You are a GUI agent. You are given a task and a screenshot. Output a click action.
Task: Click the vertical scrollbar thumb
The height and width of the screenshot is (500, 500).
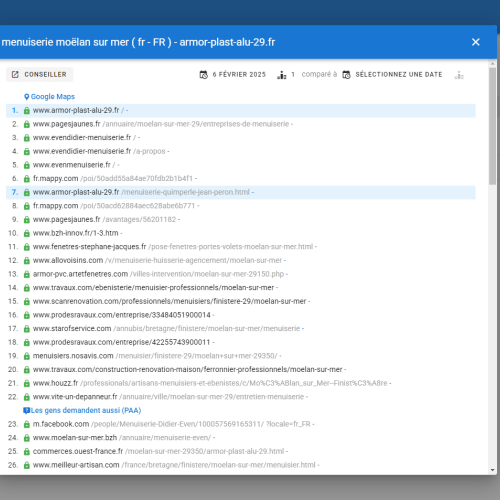coord(493,126)
